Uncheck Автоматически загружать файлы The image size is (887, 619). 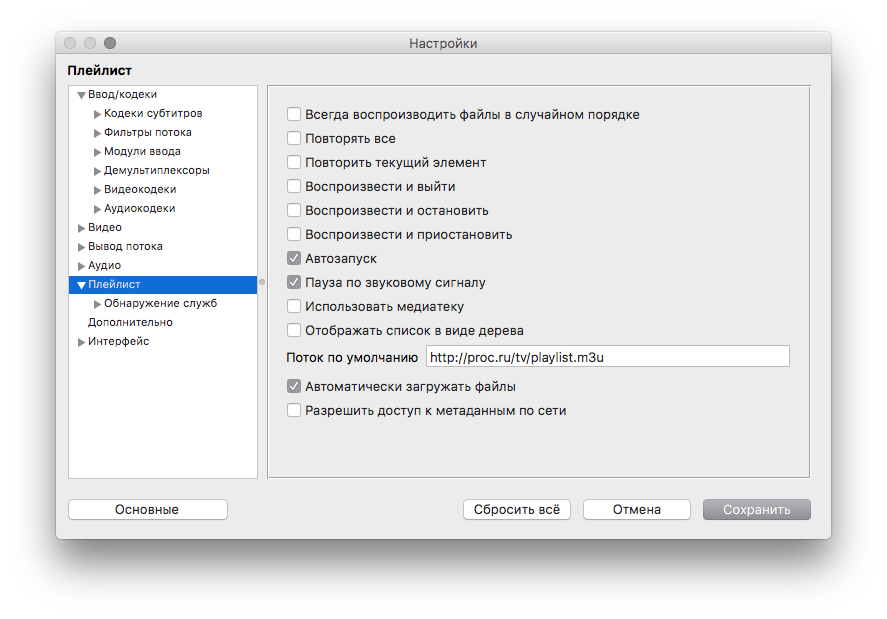point(294,386)
